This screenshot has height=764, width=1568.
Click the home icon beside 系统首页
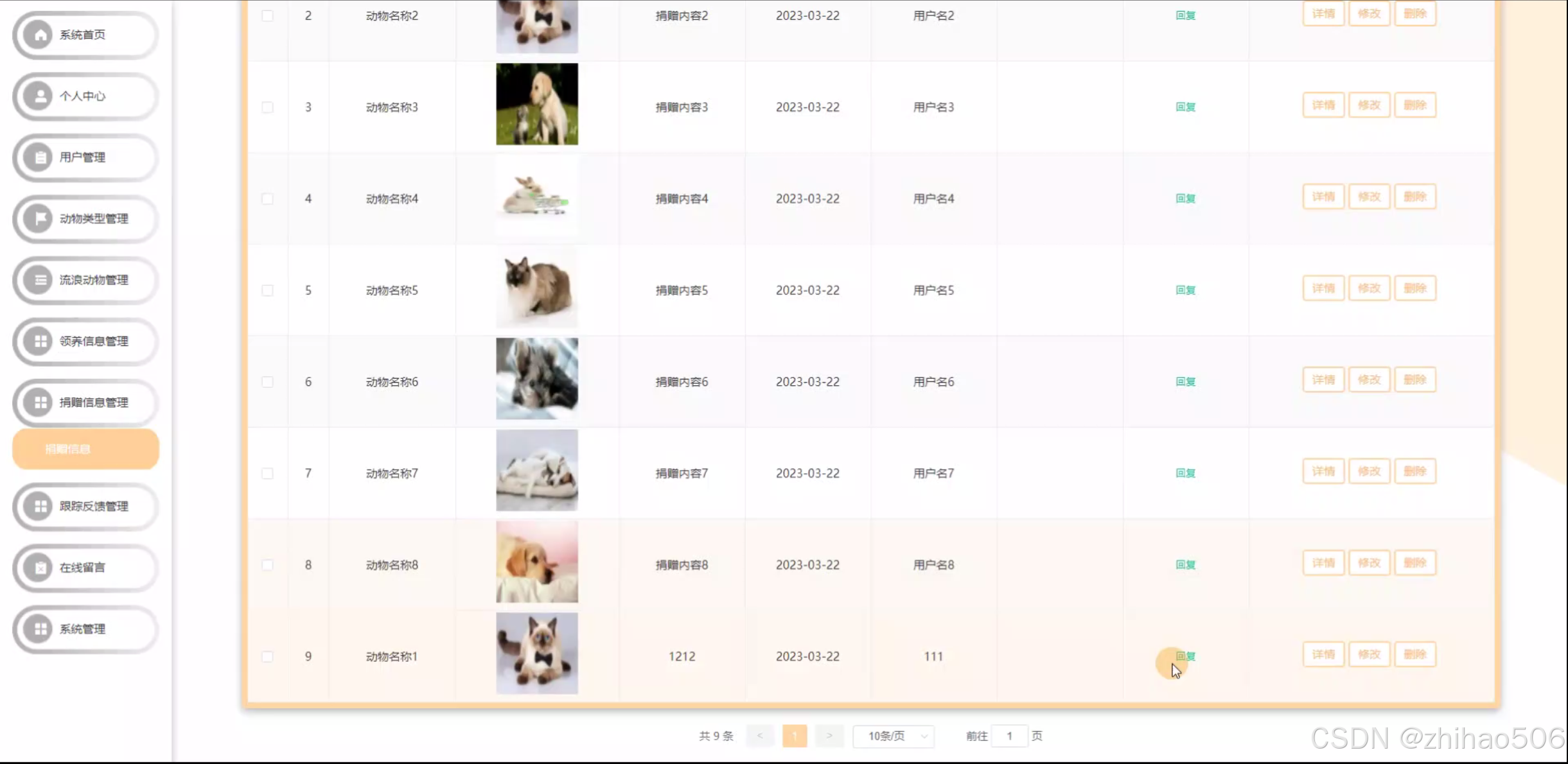point(40,35)
